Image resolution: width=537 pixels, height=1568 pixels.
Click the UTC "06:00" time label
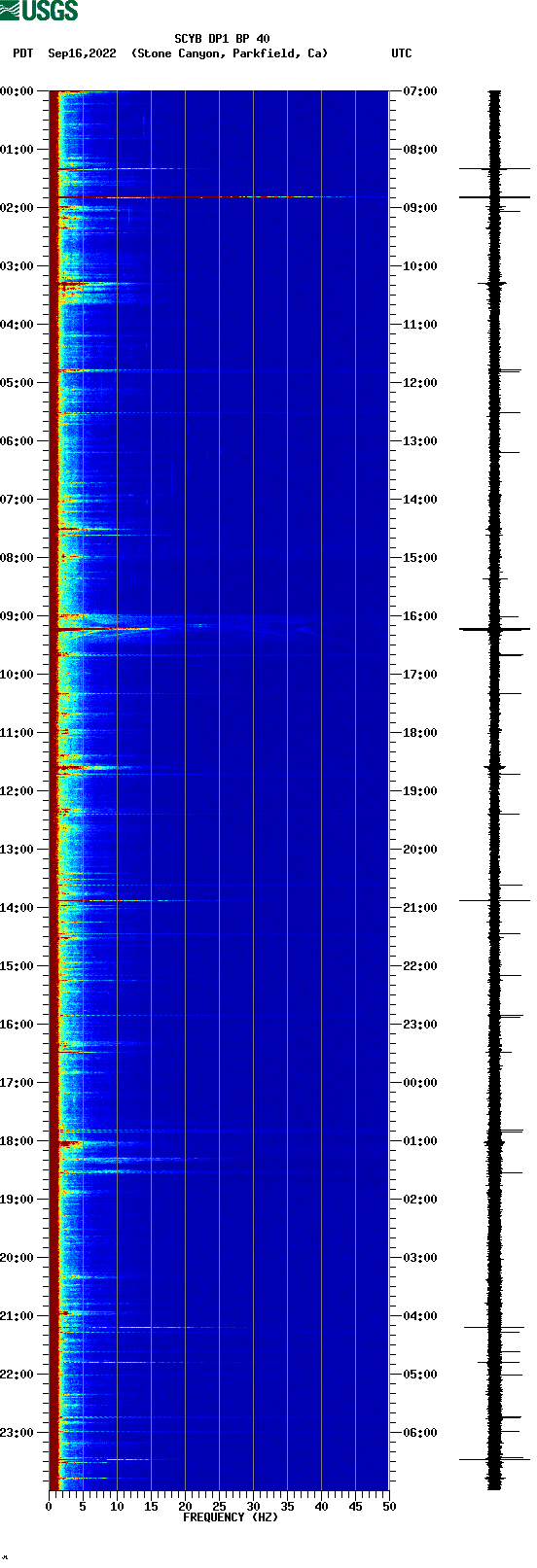point(419,1433)
